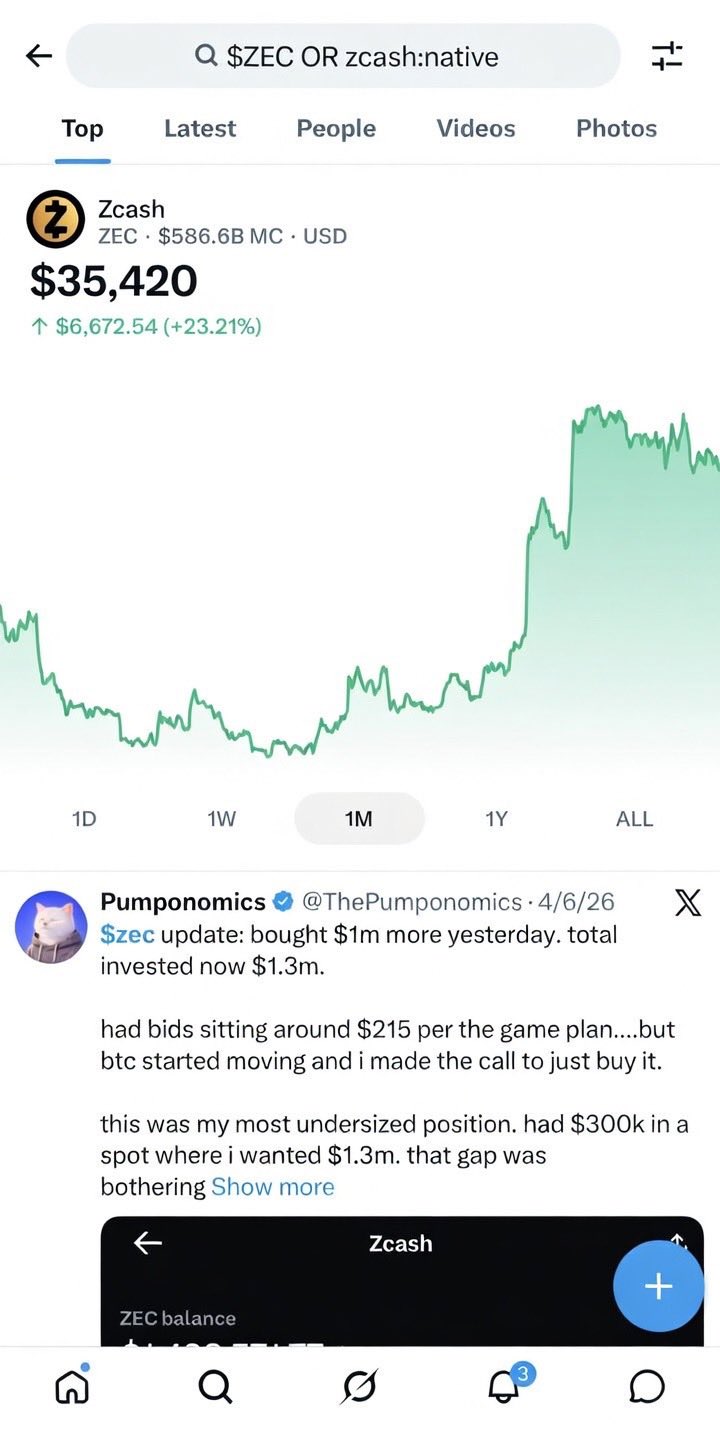The image size is (720, 1440).
Task: Open Search from bottom navigation
Action: click(x=215, y=1386)
